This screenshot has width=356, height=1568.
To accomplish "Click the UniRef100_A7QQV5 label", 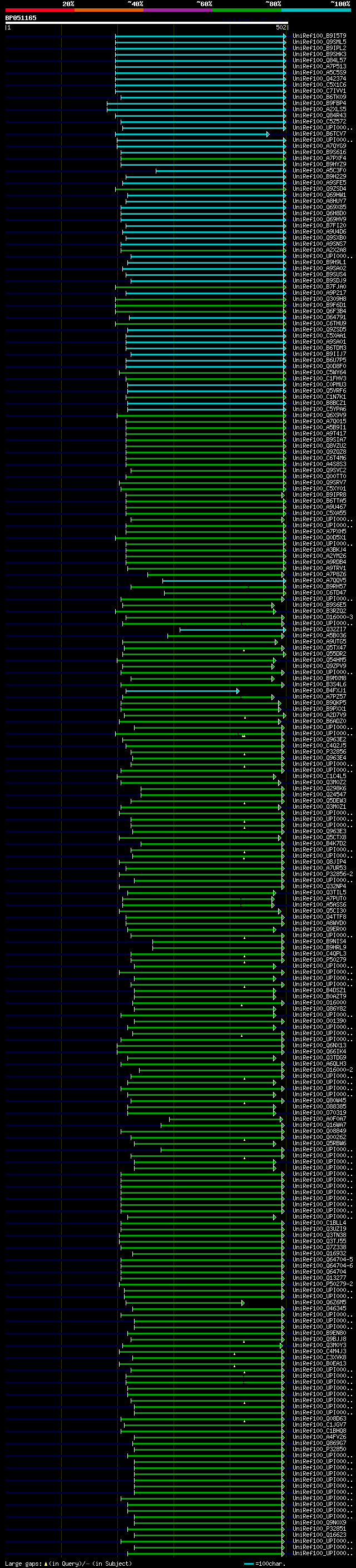I will tap(319, 581).
